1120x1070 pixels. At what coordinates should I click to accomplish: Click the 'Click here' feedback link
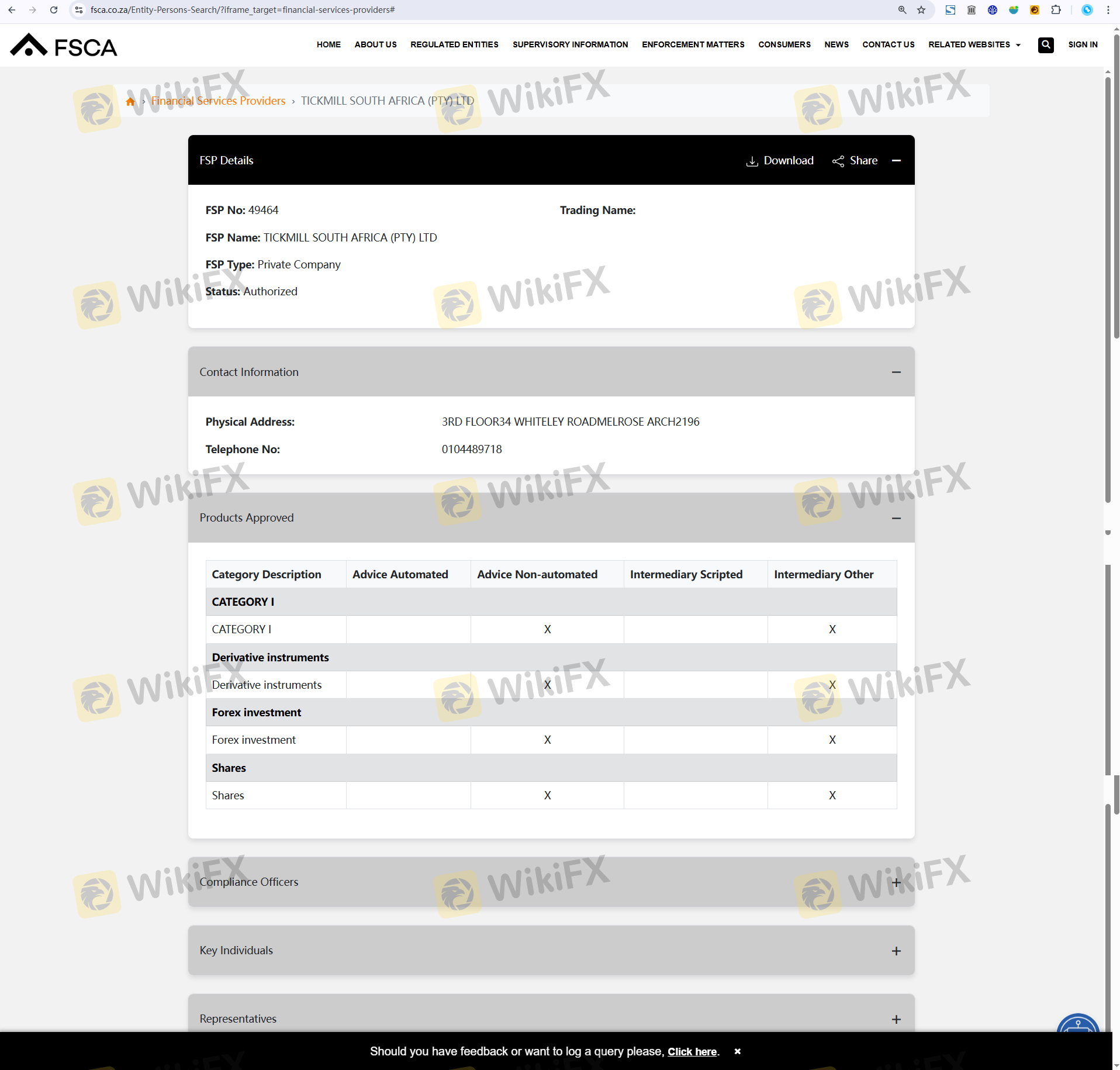(x=692, y=1052)
